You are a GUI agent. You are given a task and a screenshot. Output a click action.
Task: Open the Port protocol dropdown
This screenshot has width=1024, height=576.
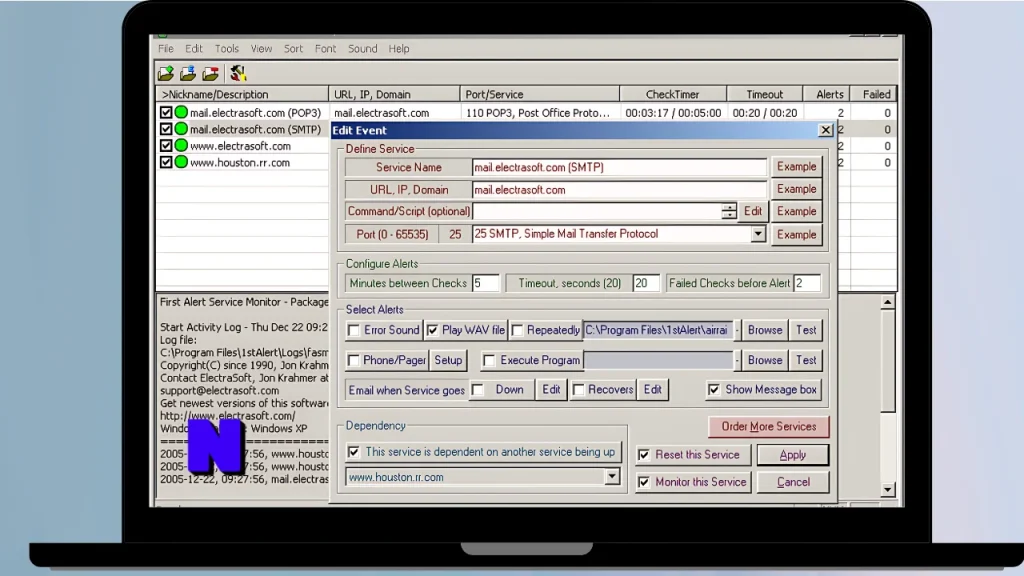click(758, 234)
